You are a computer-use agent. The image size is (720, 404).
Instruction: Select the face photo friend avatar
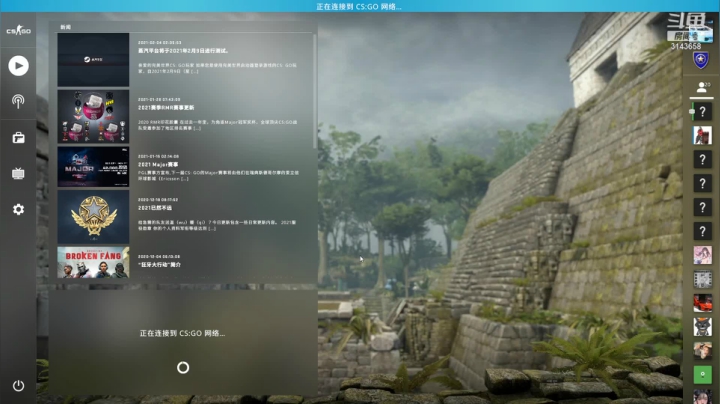[703, 351]
